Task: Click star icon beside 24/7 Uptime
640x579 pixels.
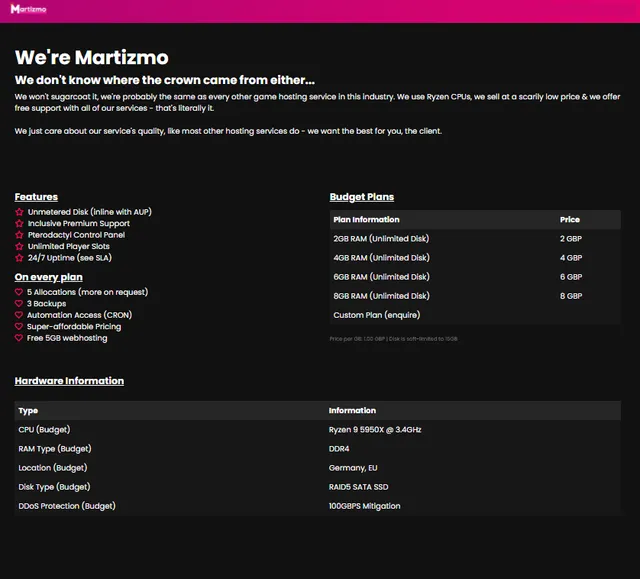Action: coord(19,257)
